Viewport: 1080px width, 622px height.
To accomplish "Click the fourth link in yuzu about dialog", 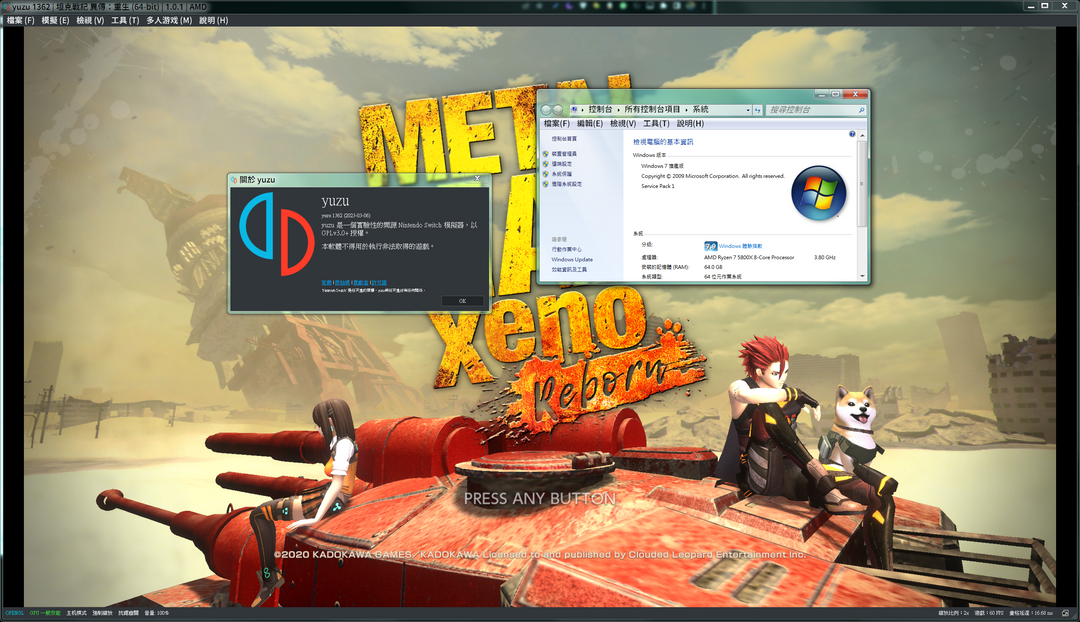I will tap(379, 282).
